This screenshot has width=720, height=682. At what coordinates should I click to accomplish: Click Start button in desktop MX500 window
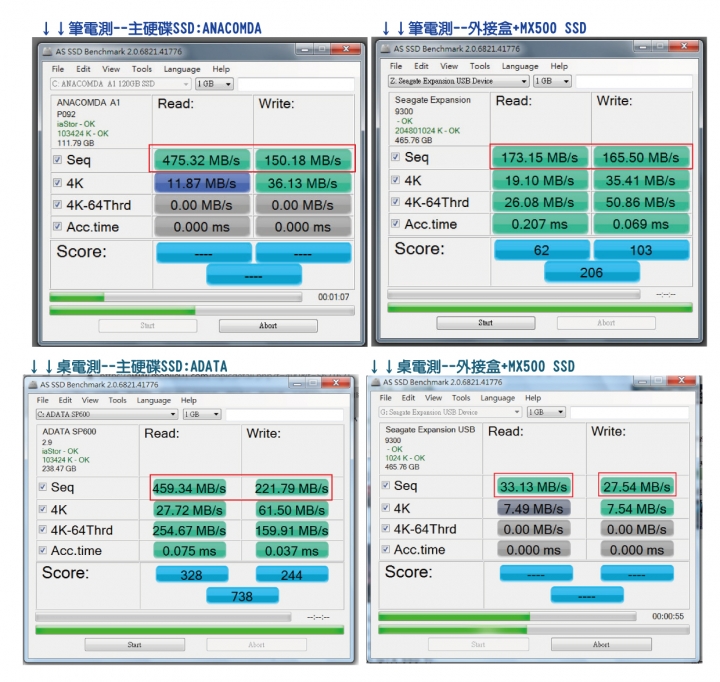tap(478, 644)
